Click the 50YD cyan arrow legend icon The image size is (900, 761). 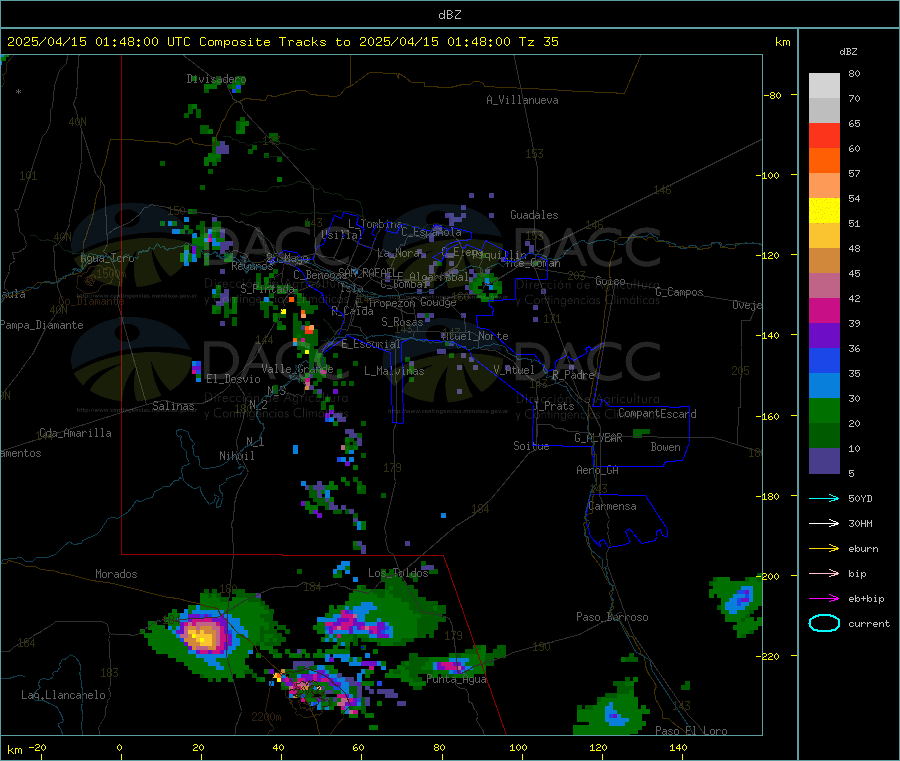(x=824, y=498)
